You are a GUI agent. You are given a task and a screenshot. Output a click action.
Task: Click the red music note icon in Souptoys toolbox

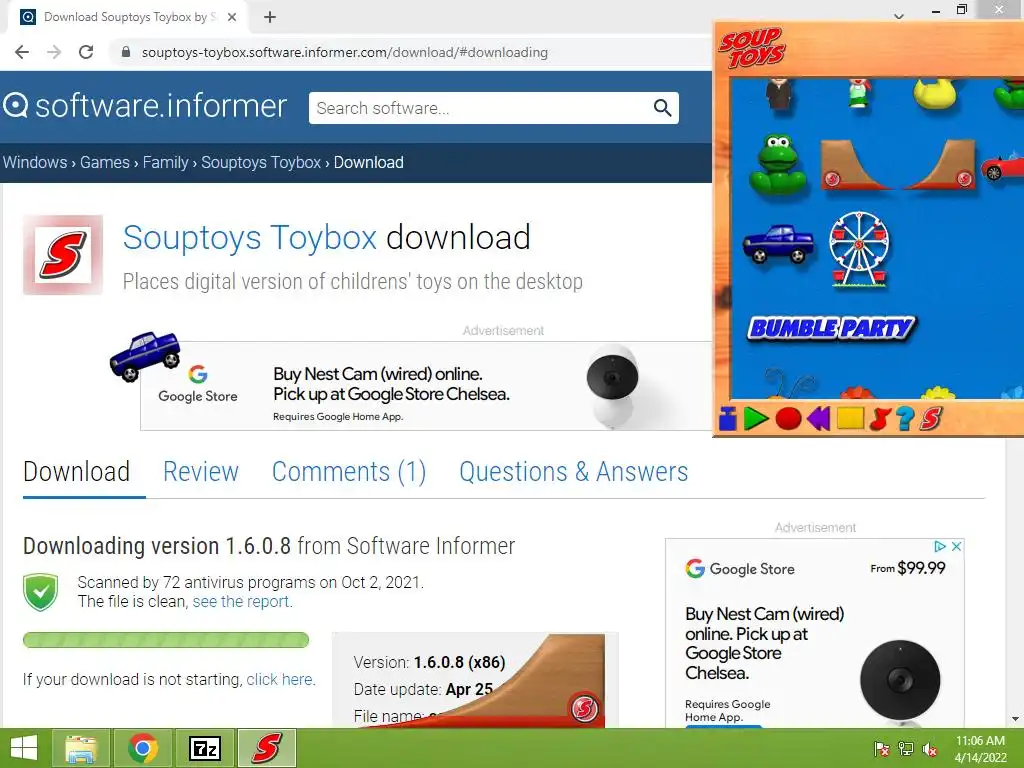879,419
